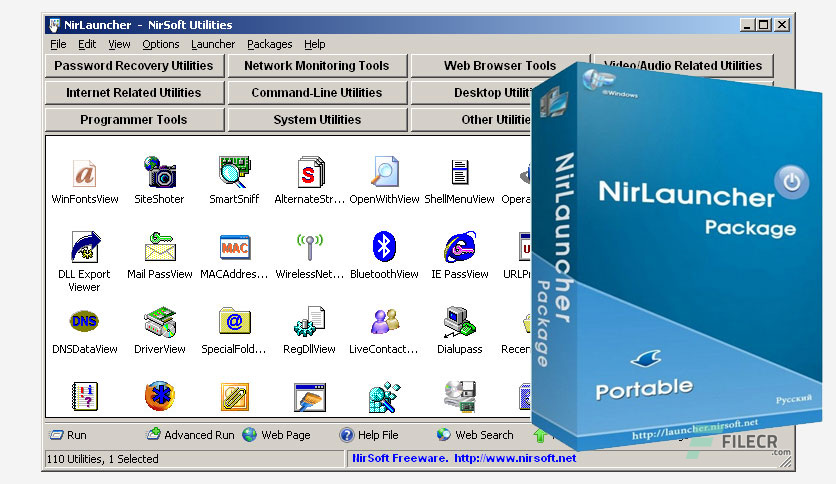
Task: Select the paperclip utility icon in bottom row
Action: pos(234,397)
